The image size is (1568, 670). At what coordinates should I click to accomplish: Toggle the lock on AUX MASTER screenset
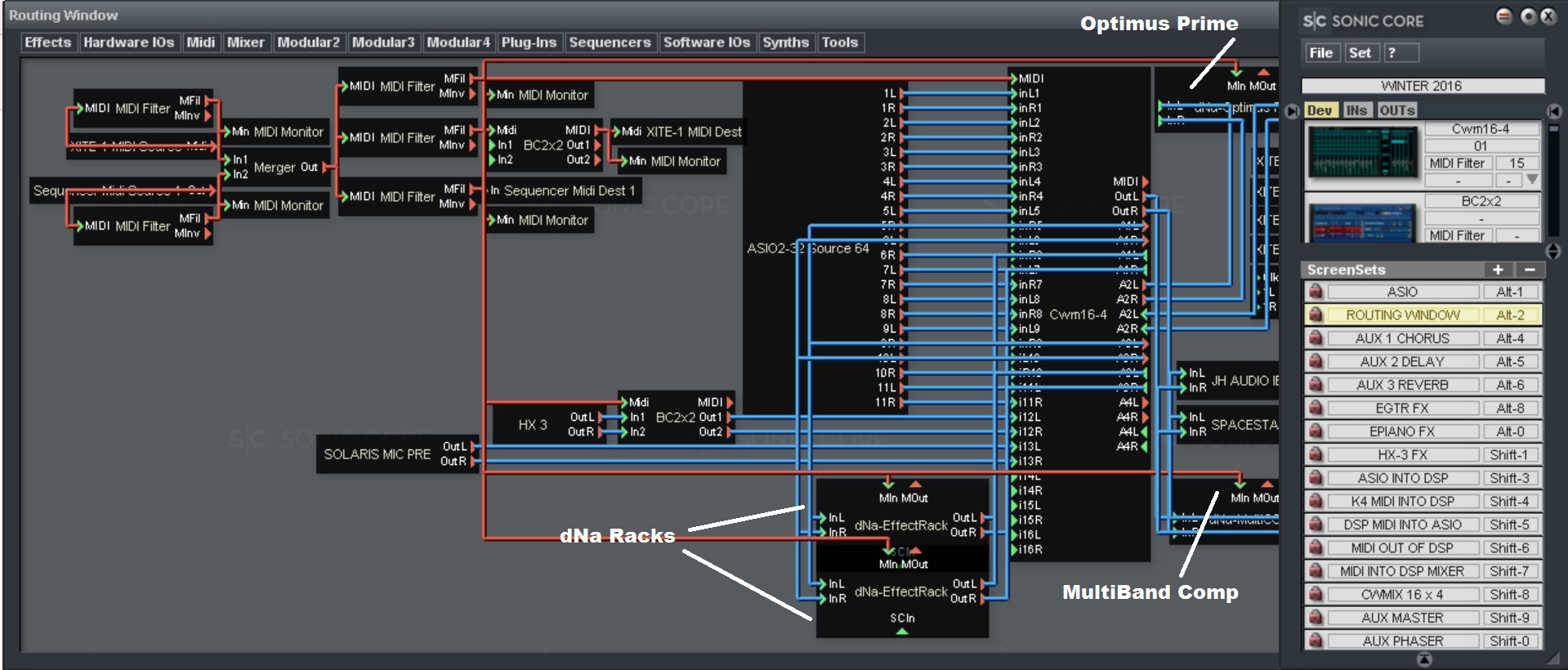point(1315,618)
